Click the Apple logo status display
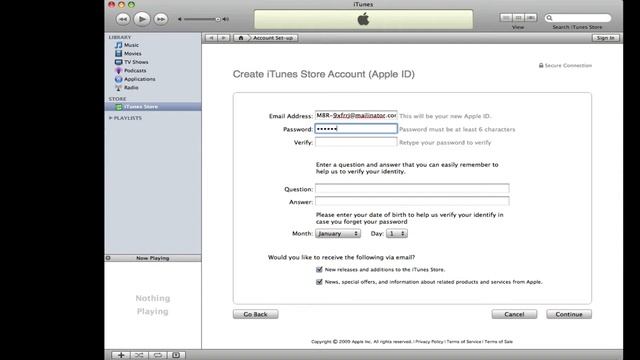Viewport: 640px width, 360px height. point(363,19)
